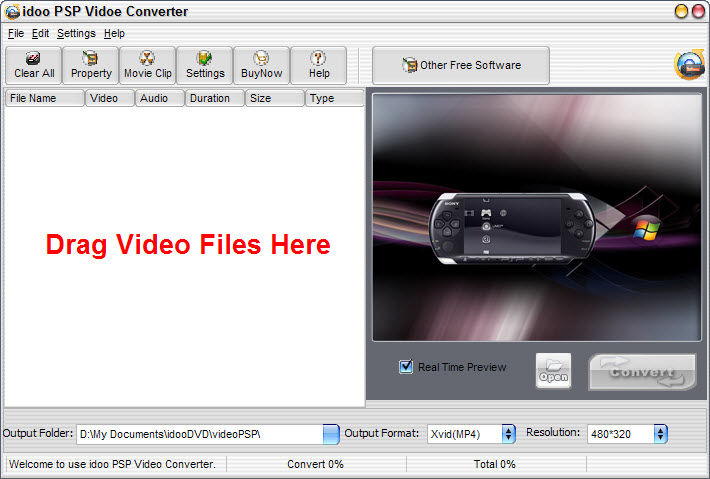
Task: Toggle the Real Time Preview checkbox
Action: click(406, 367)
